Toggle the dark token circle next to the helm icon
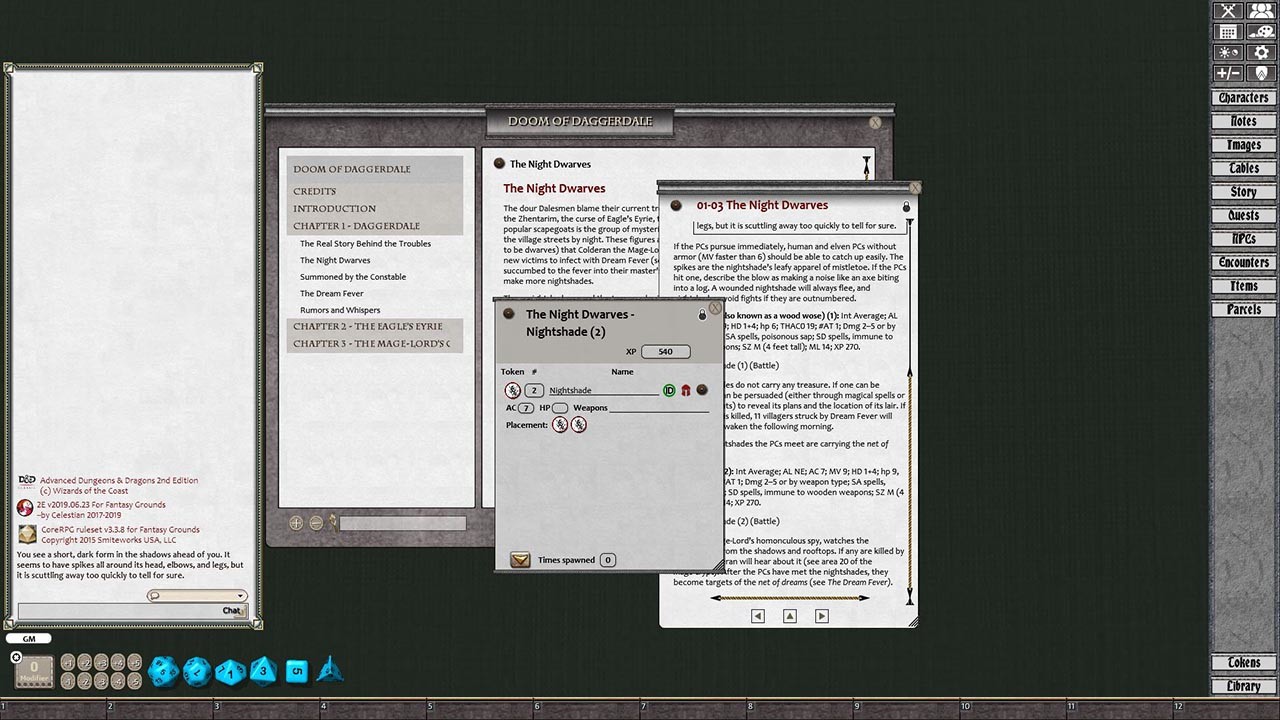The width and height of the screenshot is (1280, 720). click(702, 390)
